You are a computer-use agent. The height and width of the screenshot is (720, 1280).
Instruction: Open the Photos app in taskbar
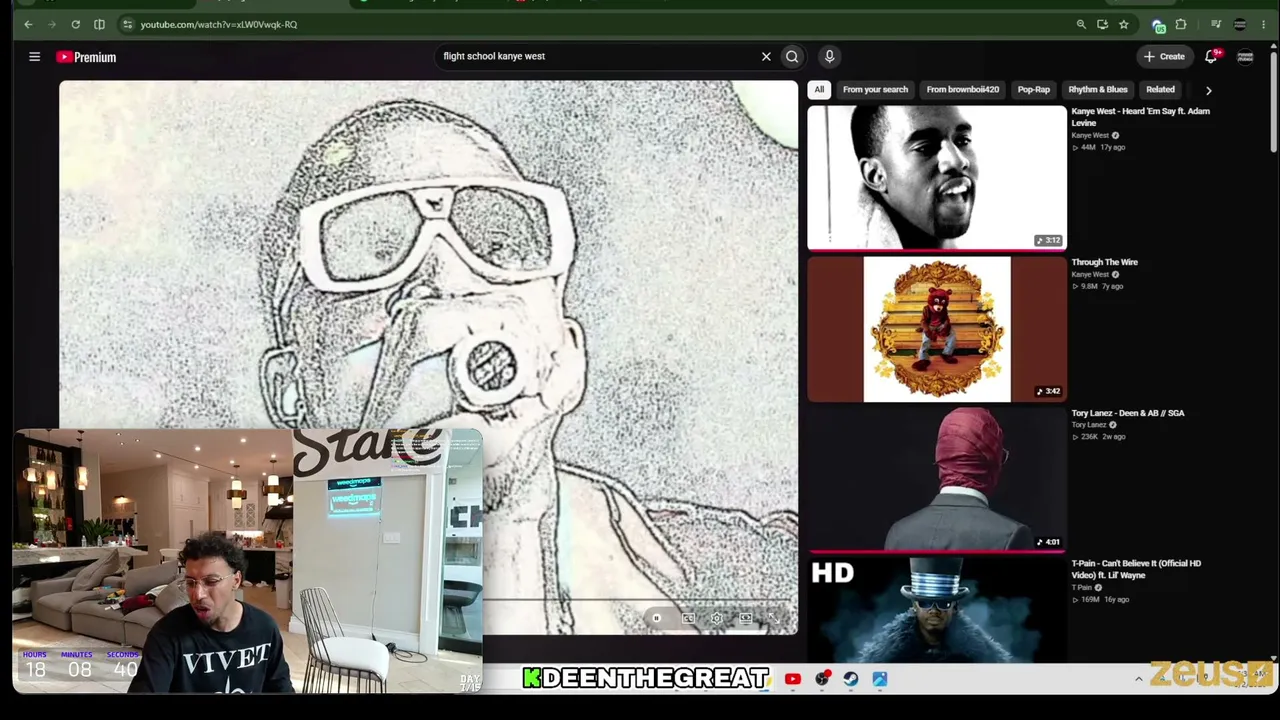click(880, 679)
